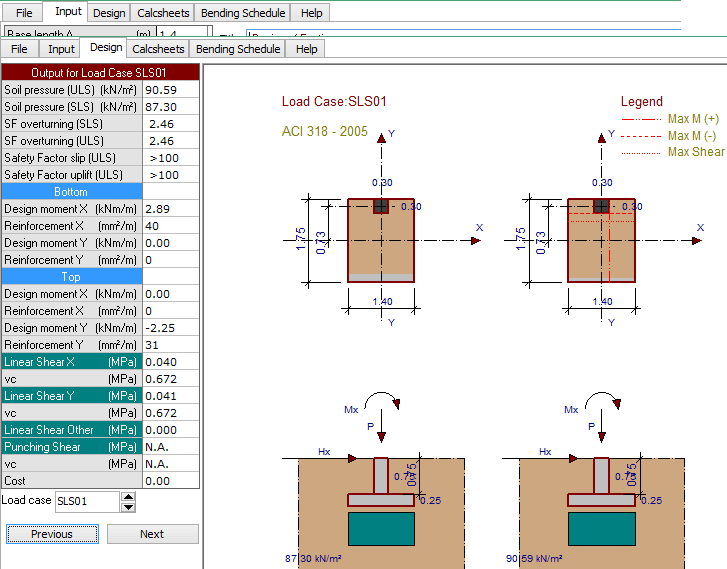
Task: Click the Mx moment arrow in left elevation
Action: pos(382,400)
